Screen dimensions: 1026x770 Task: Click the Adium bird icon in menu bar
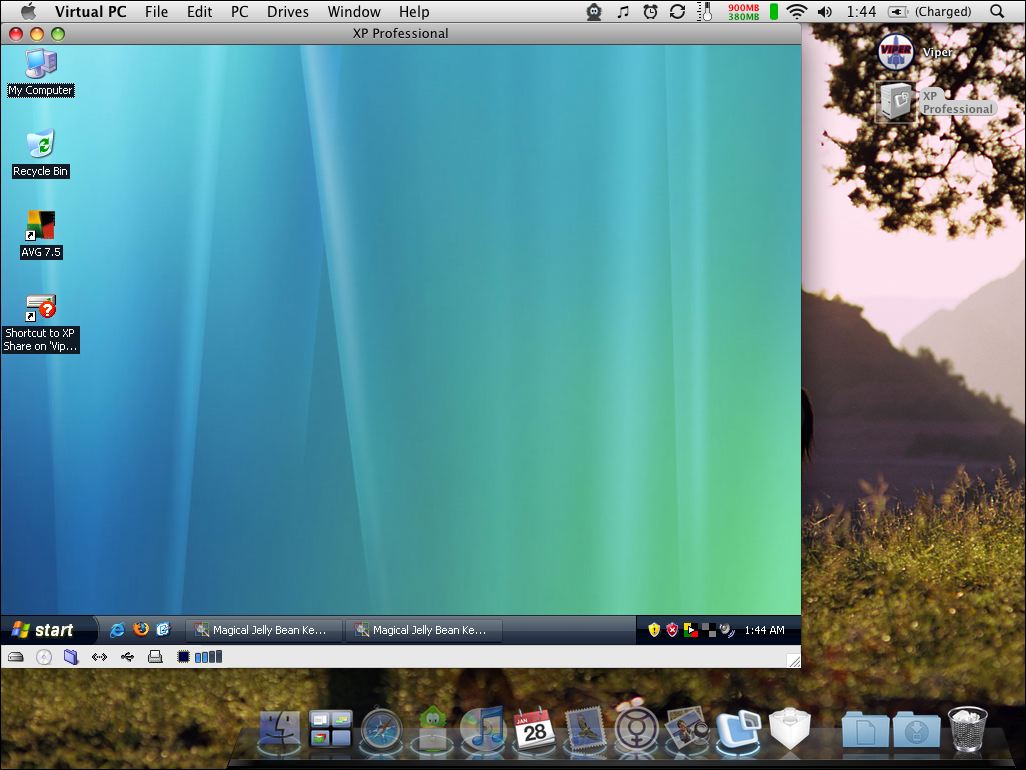(x=594, y=12)
